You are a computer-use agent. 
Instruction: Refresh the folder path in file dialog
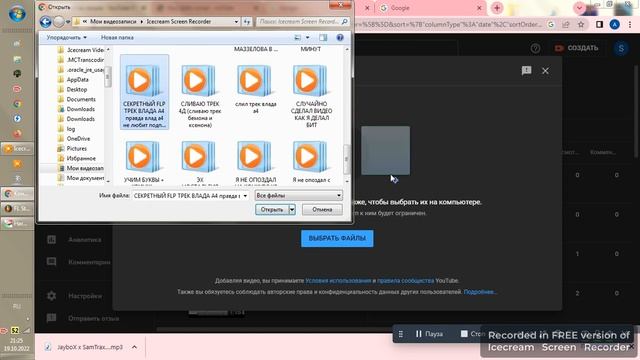tap(247, 22)
